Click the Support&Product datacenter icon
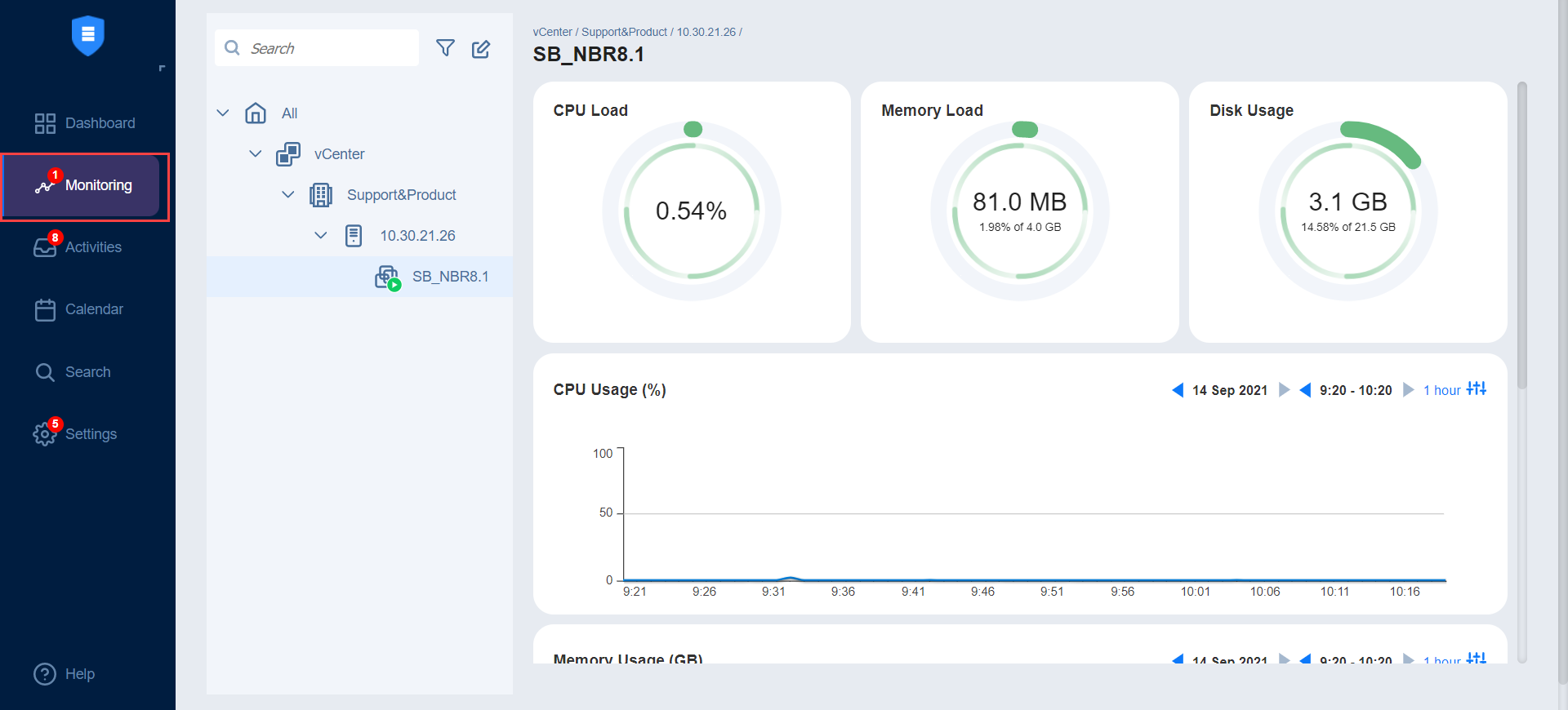 [321, 194]
